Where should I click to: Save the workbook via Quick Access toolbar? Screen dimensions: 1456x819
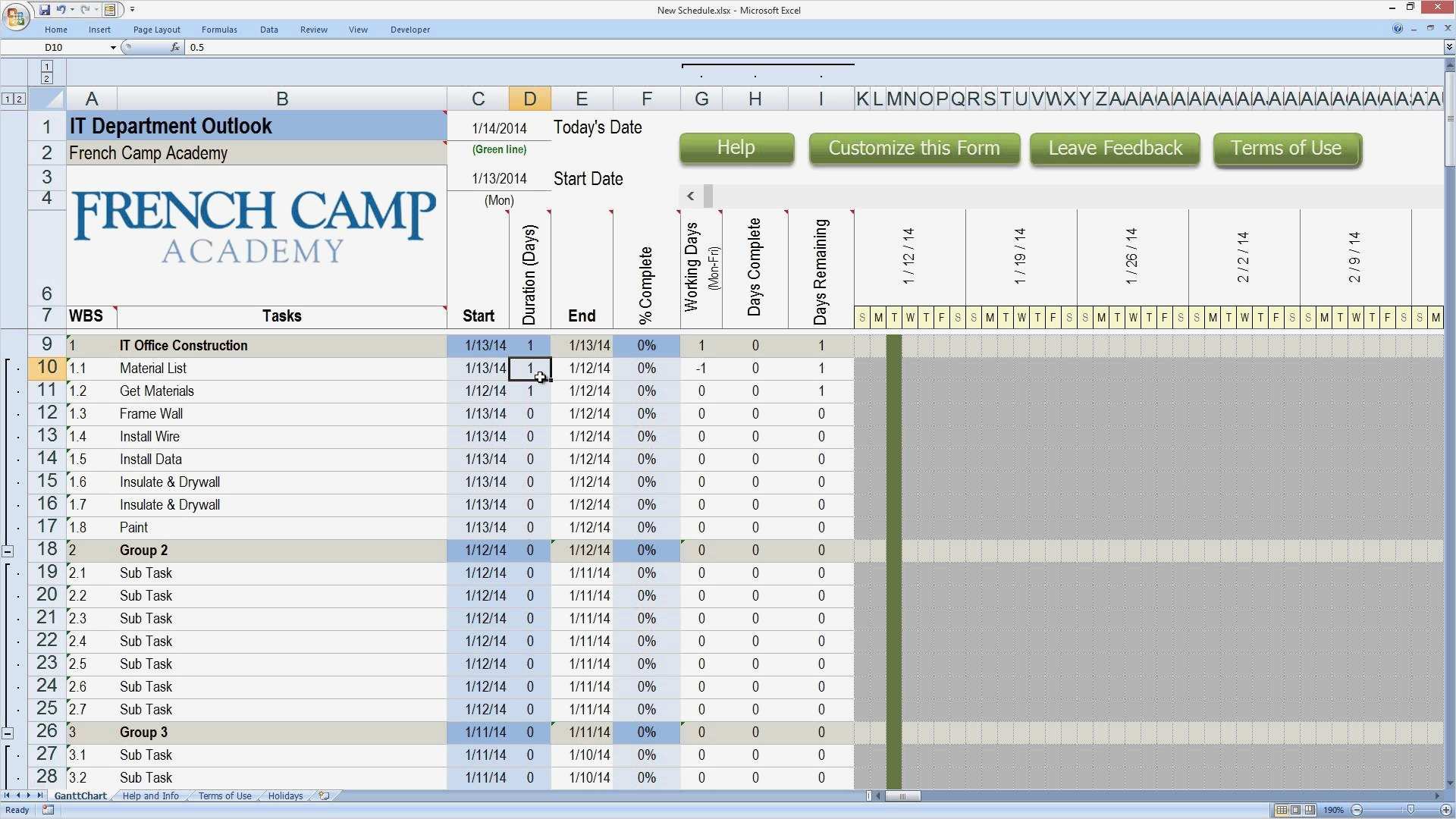[45, 10]
